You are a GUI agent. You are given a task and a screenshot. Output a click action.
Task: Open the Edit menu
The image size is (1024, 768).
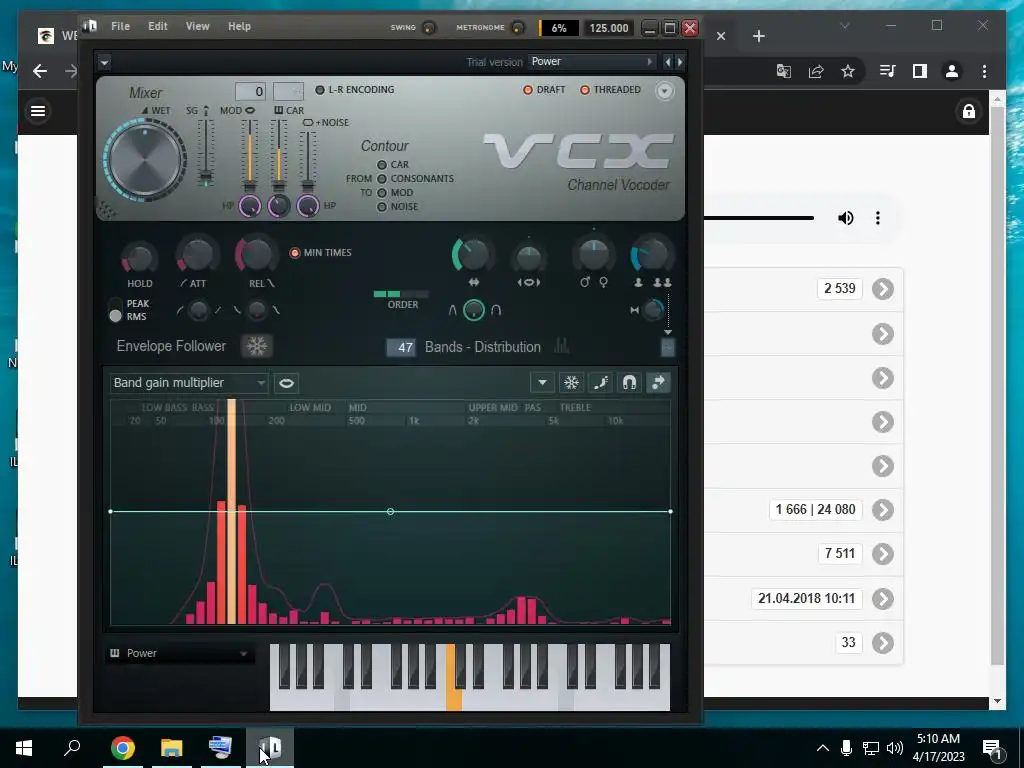157,26
